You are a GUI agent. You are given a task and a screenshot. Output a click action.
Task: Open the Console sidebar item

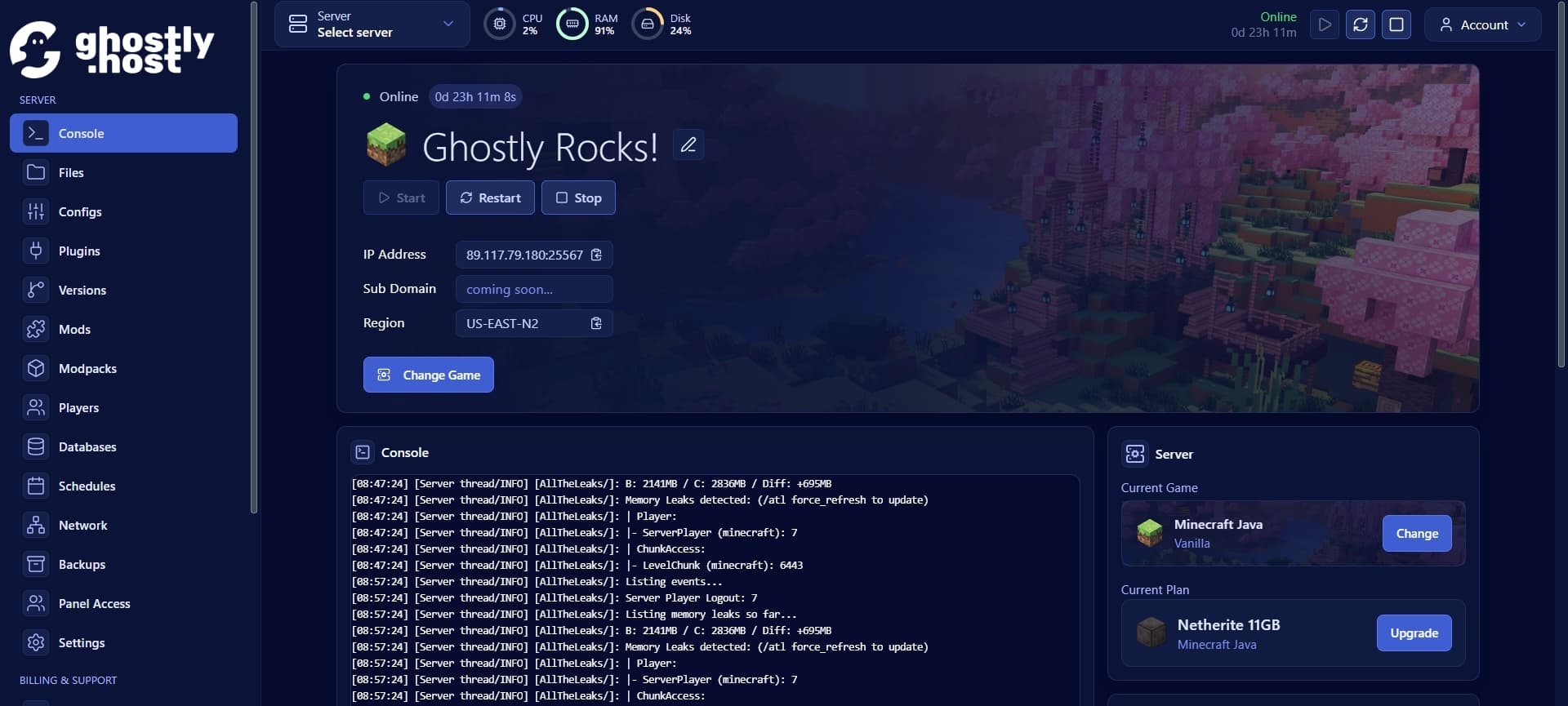point(123,133)
